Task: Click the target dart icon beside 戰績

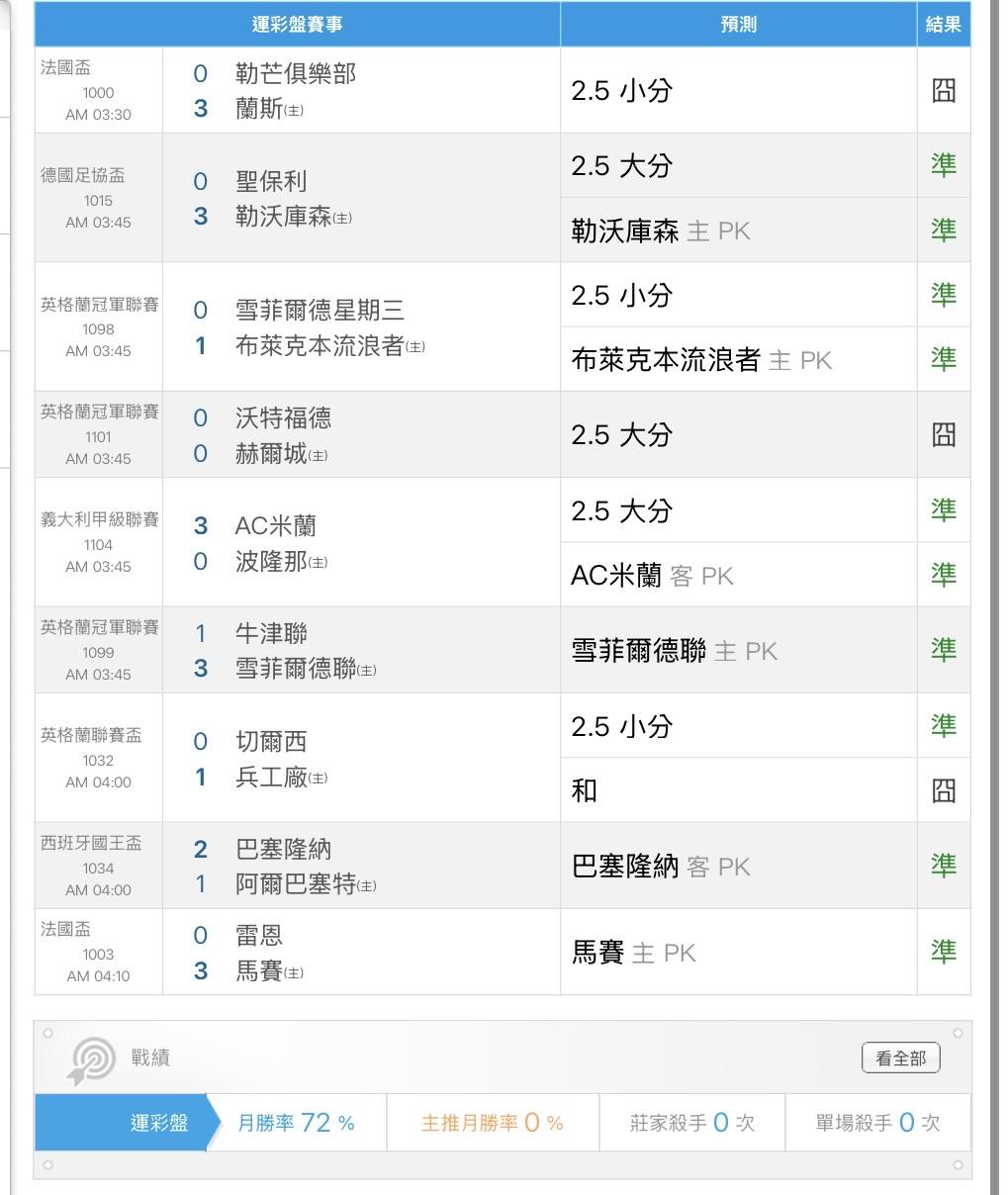Action: tap(87, 1059)
